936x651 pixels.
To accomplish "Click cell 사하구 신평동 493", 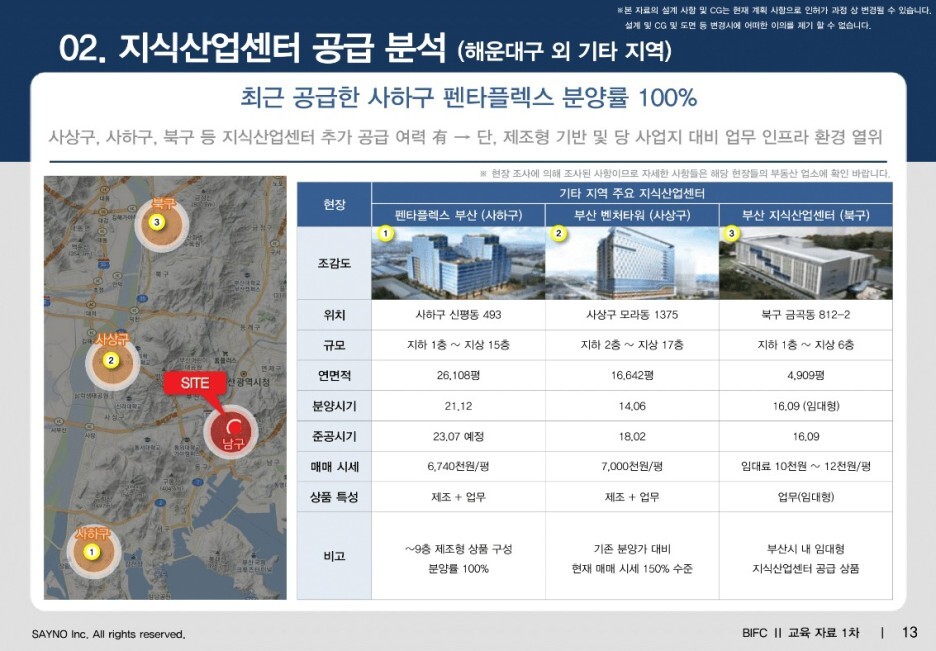I will (458, 315).
